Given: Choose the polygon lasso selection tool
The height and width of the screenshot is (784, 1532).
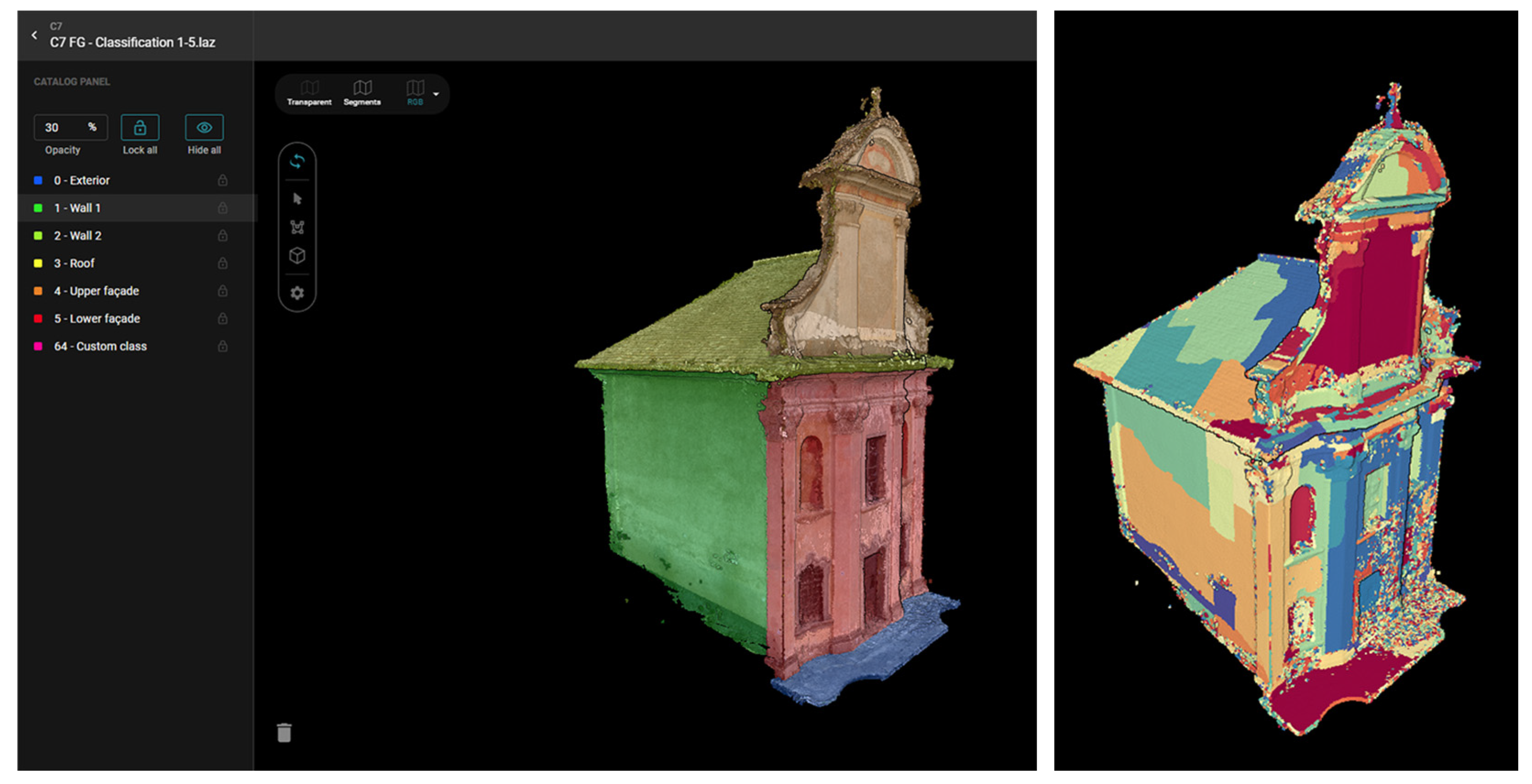Looking at the screenshot, I should (x=297, y=227).
